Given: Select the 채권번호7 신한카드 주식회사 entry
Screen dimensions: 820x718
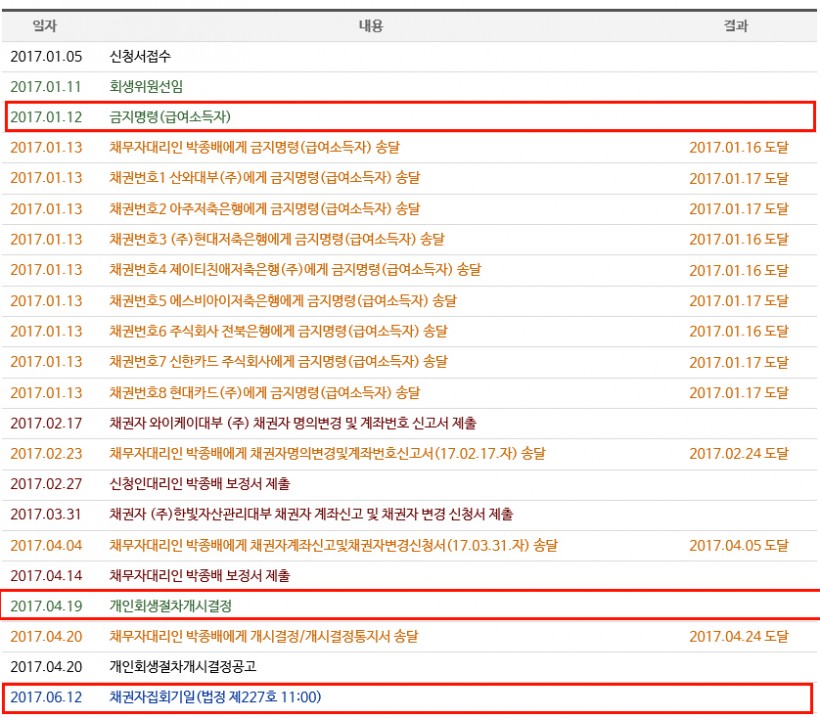Looking at the screenshot, I should tap(278, 361).
